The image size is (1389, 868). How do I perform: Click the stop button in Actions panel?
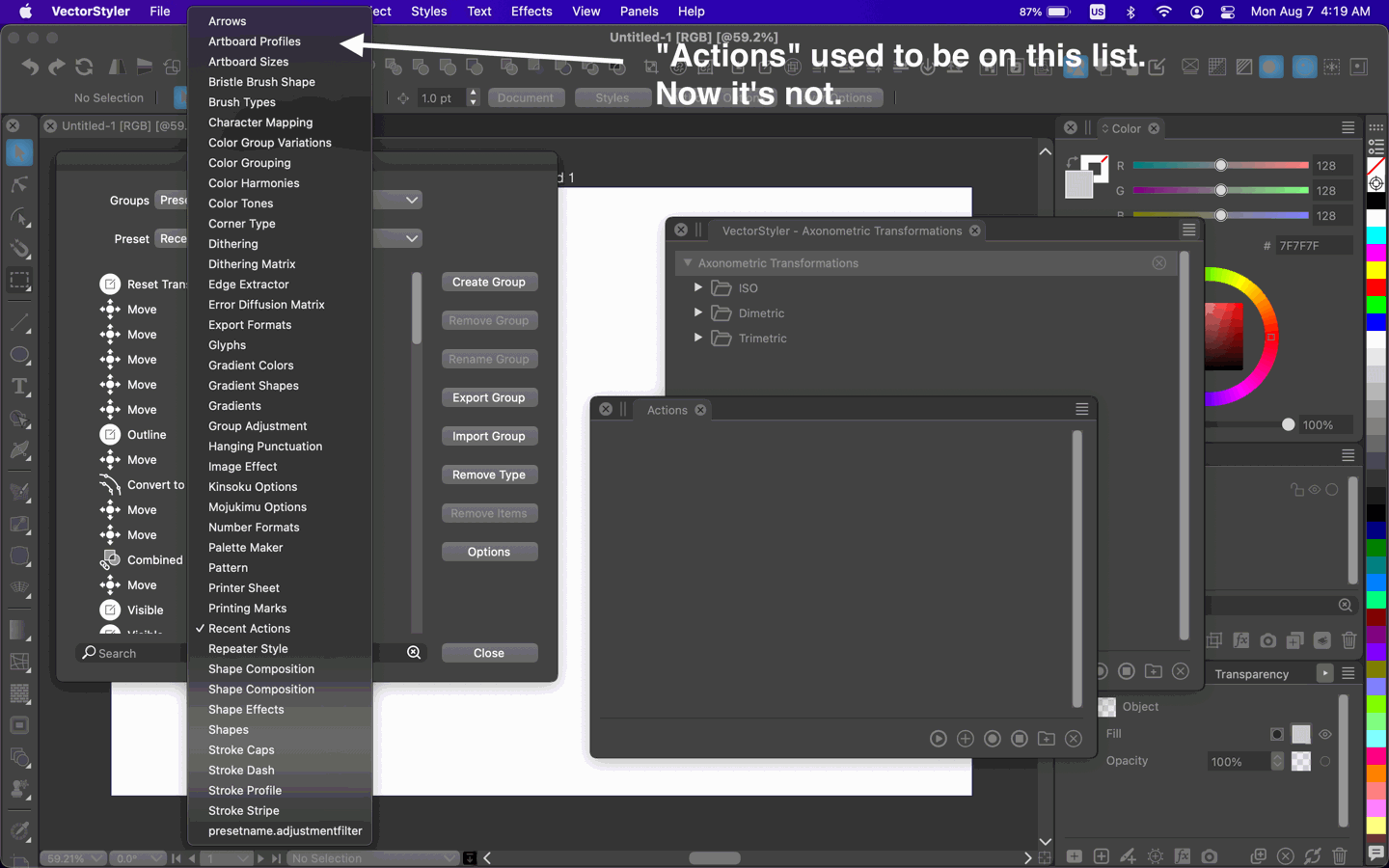pyautogui.click(x=1020, y=739)
